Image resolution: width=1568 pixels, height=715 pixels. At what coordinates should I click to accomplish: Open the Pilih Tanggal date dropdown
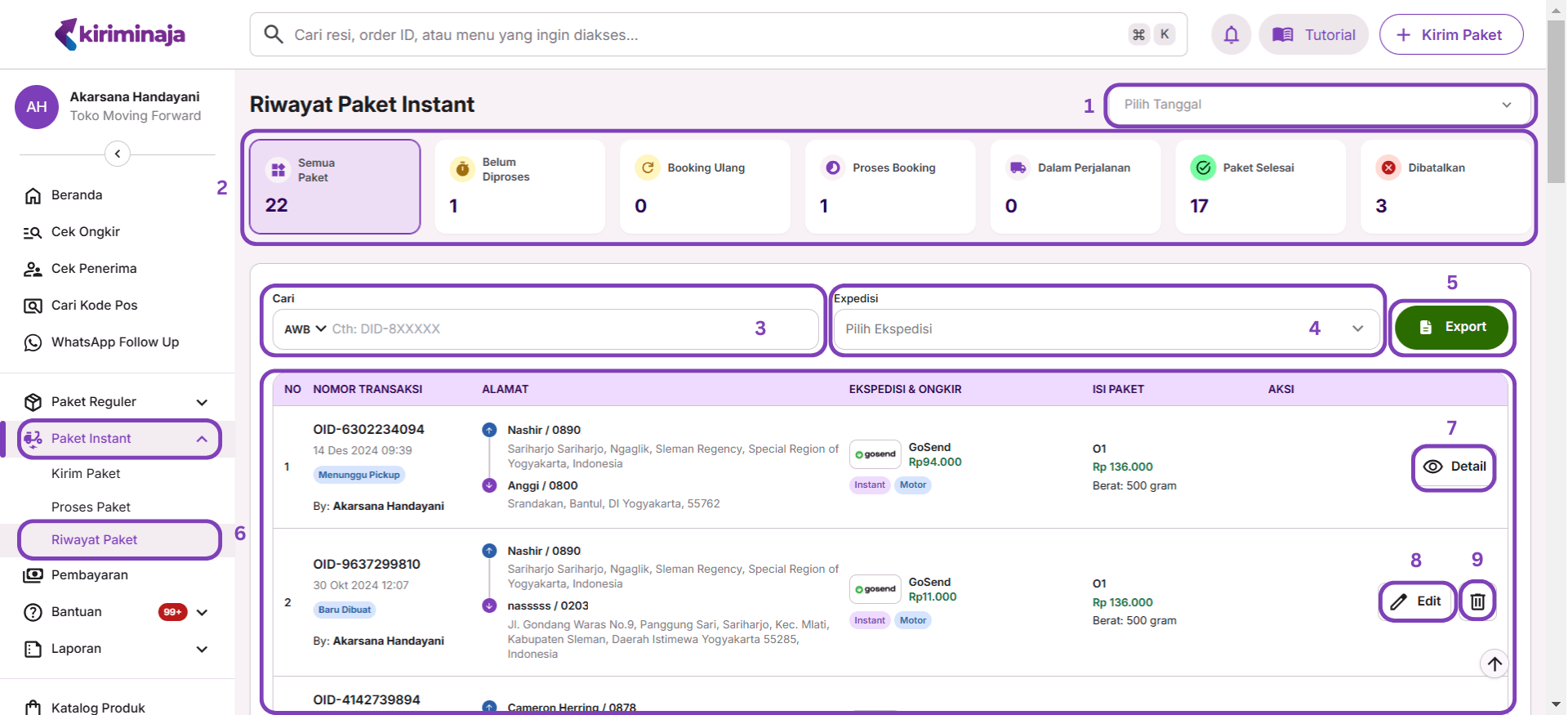[x=1318, y=105]
